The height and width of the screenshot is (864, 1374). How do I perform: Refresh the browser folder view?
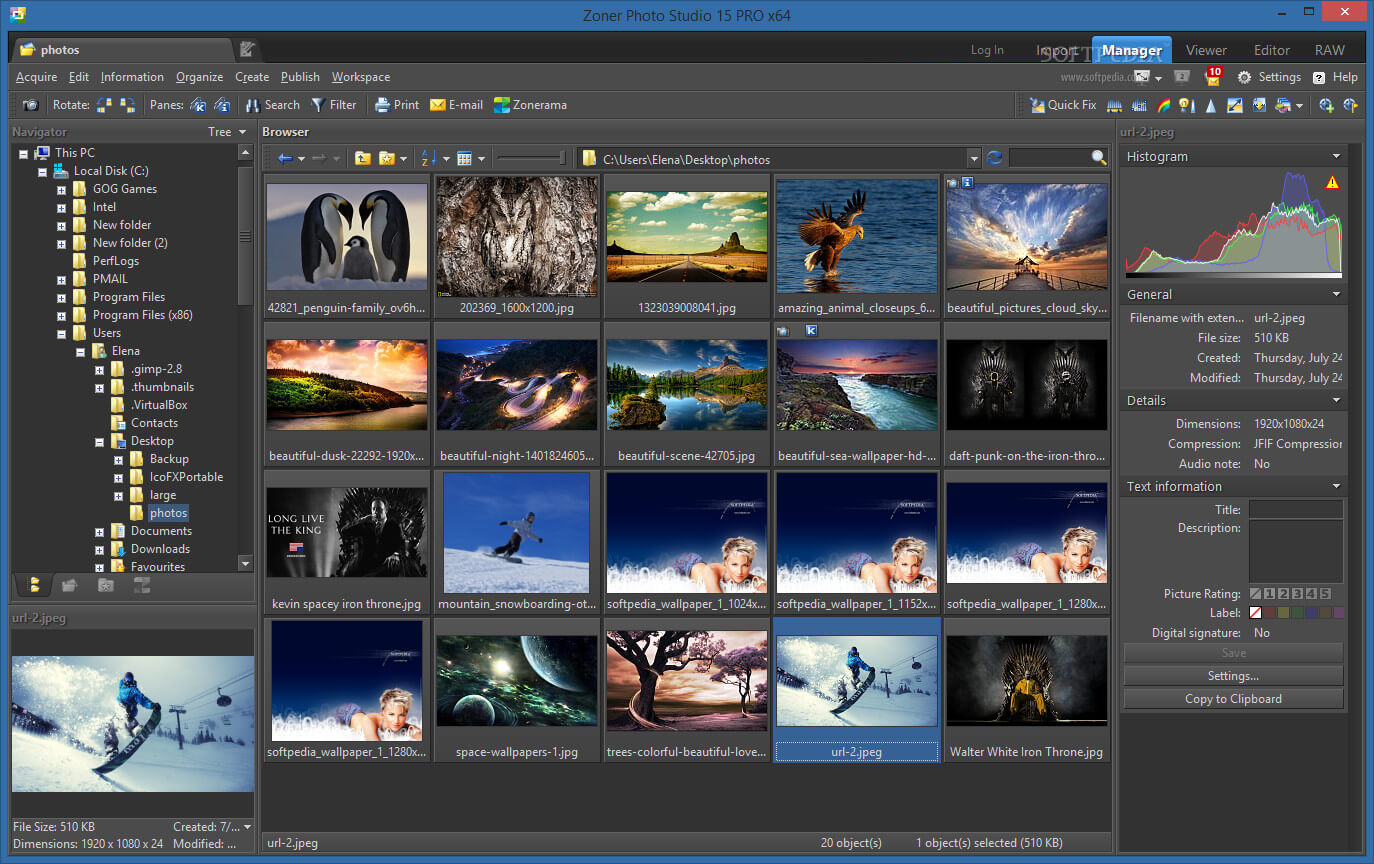point(994,158)
